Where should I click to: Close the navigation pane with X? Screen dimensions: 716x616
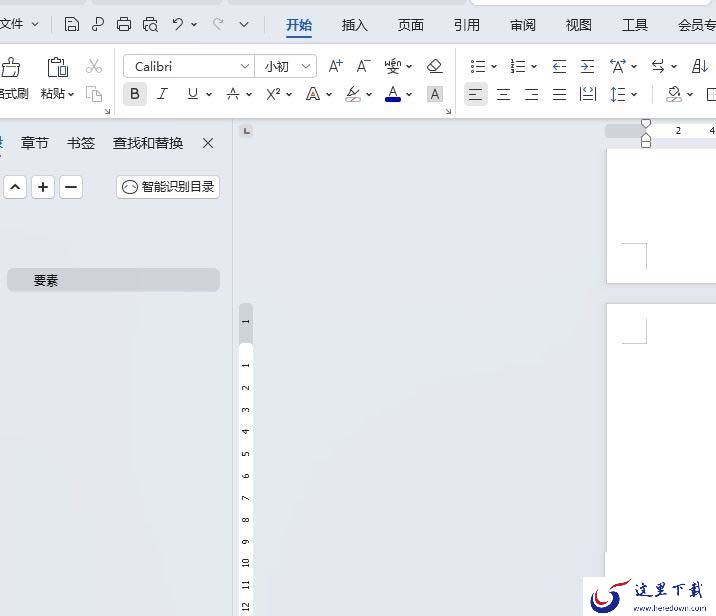208,143
